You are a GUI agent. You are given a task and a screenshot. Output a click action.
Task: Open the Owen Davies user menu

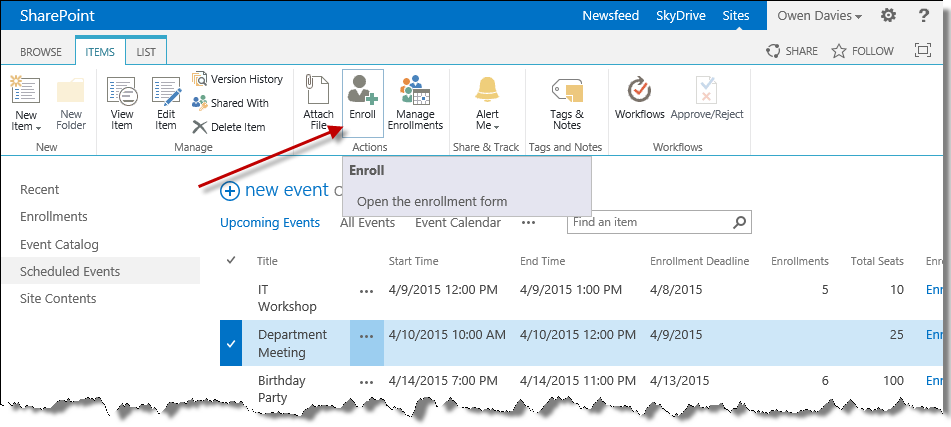pyautogui.click(x=818, y=15)
